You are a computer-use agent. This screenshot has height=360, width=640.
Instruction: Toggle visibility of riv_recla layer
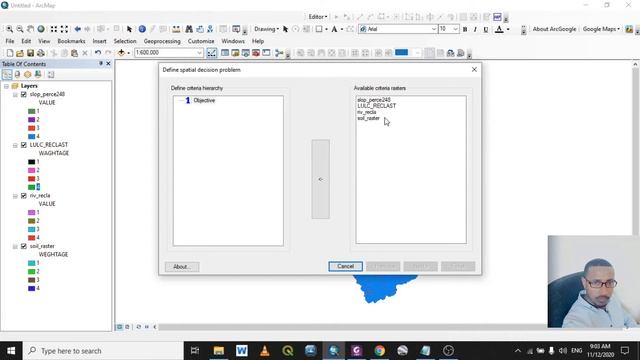pos(24,196)
